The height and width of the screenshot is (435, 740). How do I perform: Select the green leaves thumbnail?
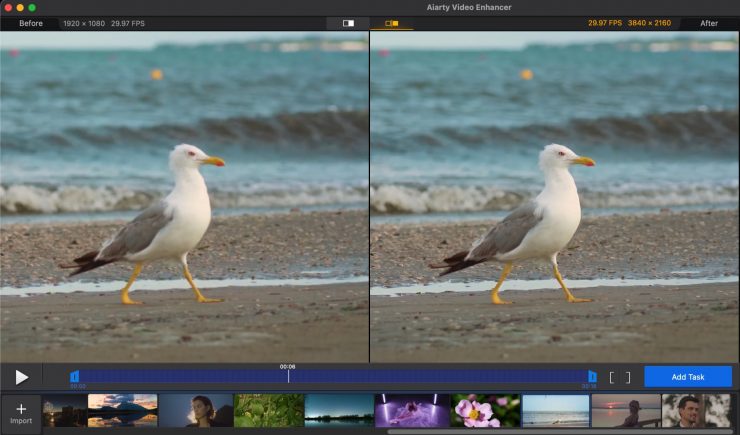(x=269, y=410)
